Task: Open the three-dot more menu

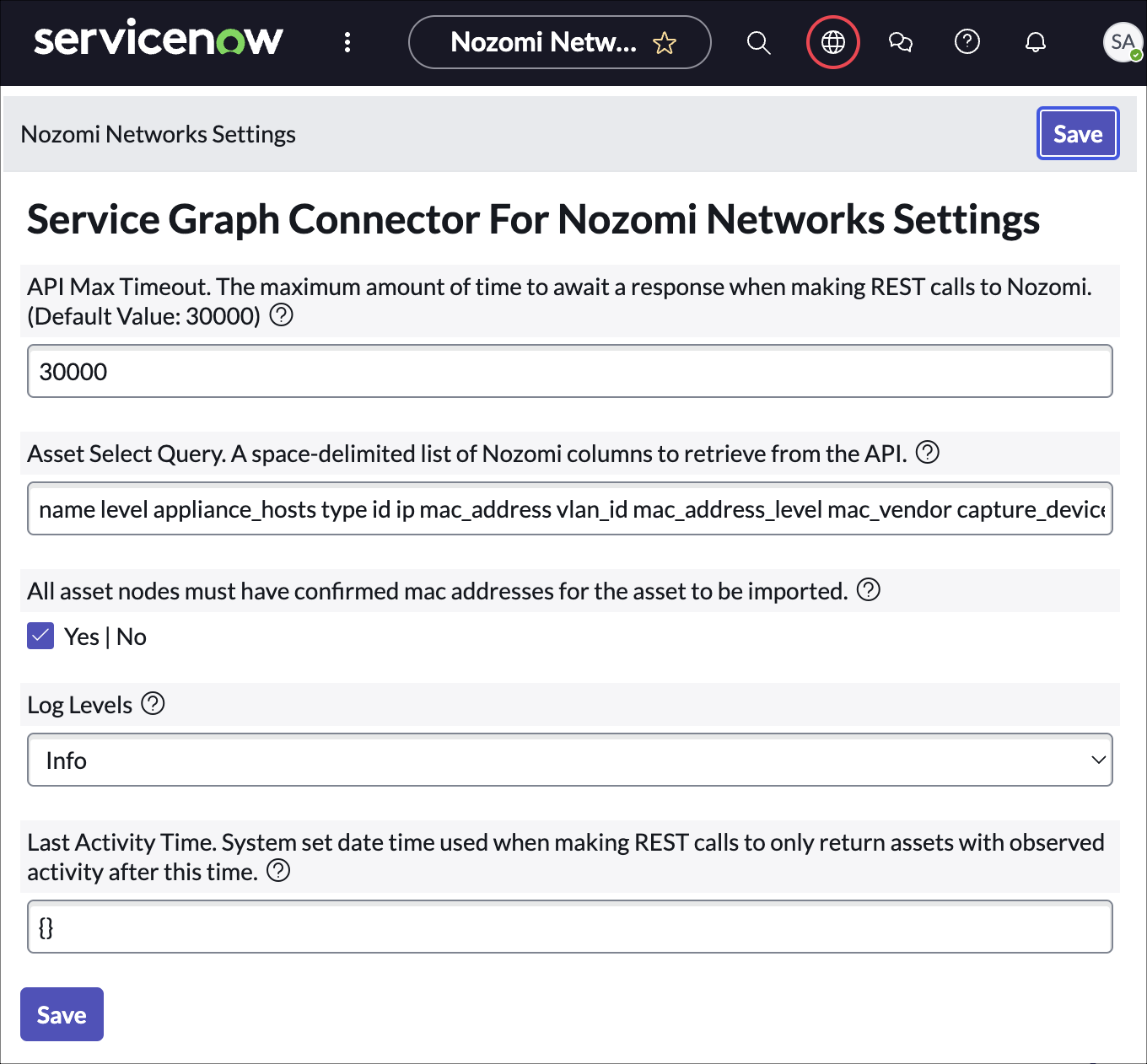Action: coord(347,42)
